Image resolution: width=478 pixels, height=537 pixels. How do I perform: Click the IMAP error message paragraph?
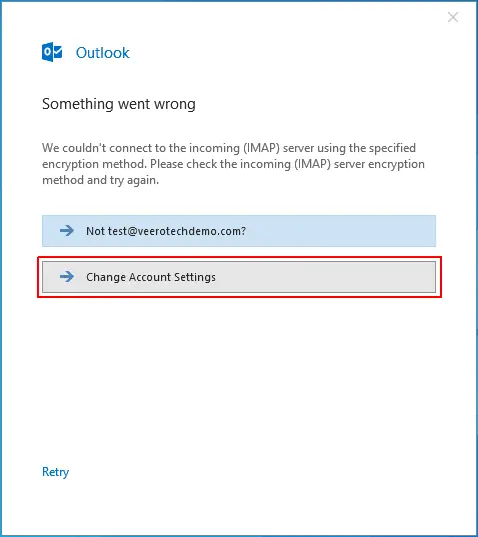[x=233, y=164]
